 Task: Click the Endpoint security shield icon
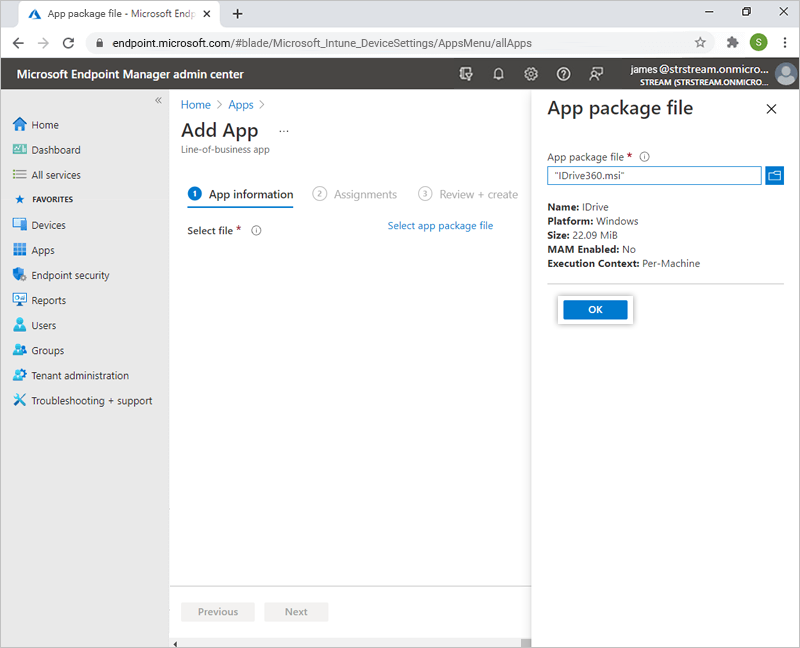(19, 275)
